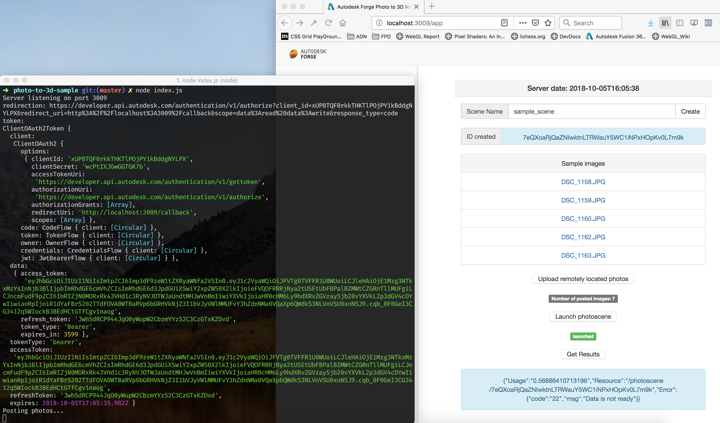Focus the browser Search box
The image size is (720, 423).
[591, 23]
